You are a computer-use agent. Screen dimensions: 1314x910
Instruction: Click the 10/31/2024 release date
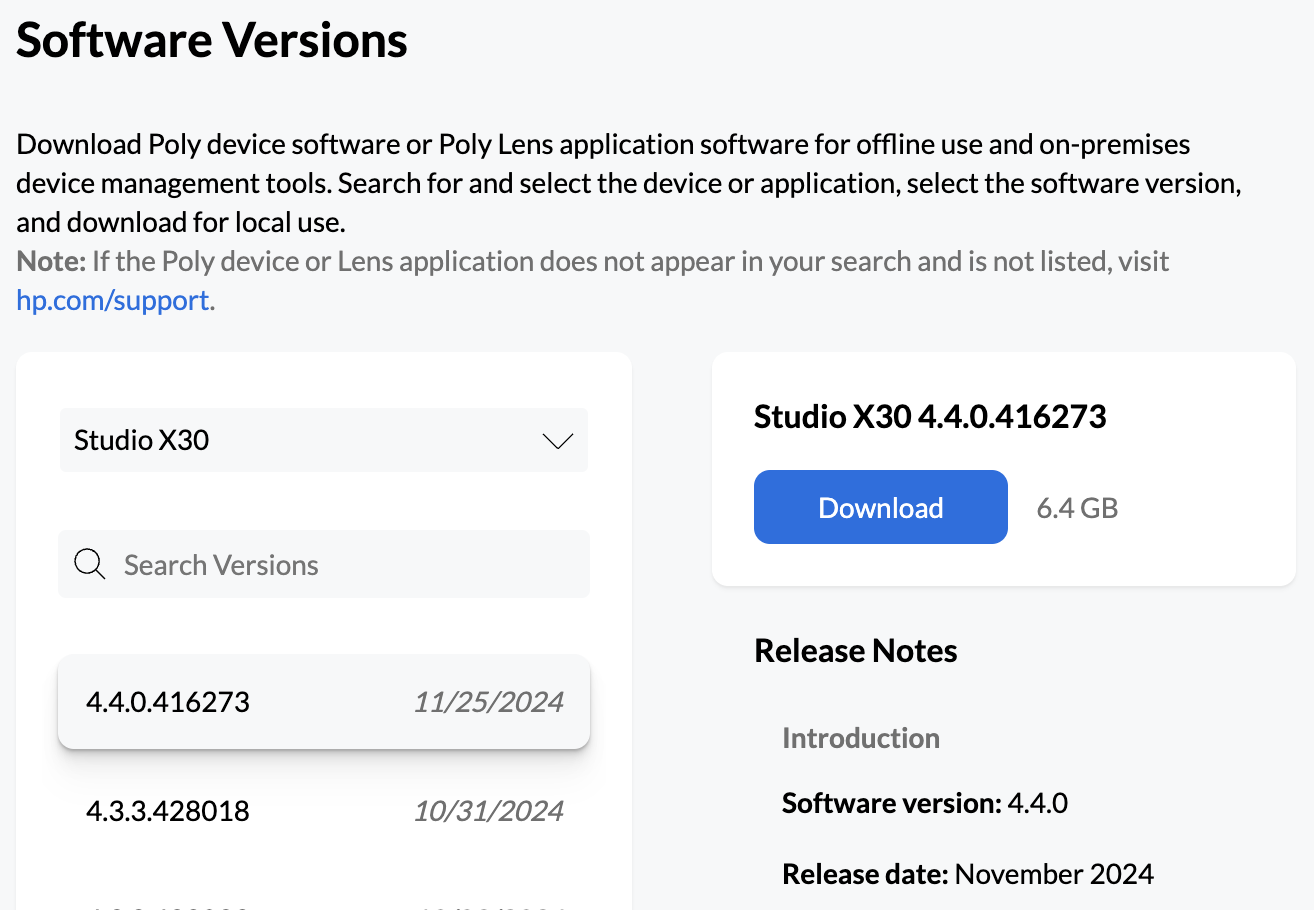tap(489, 810)
